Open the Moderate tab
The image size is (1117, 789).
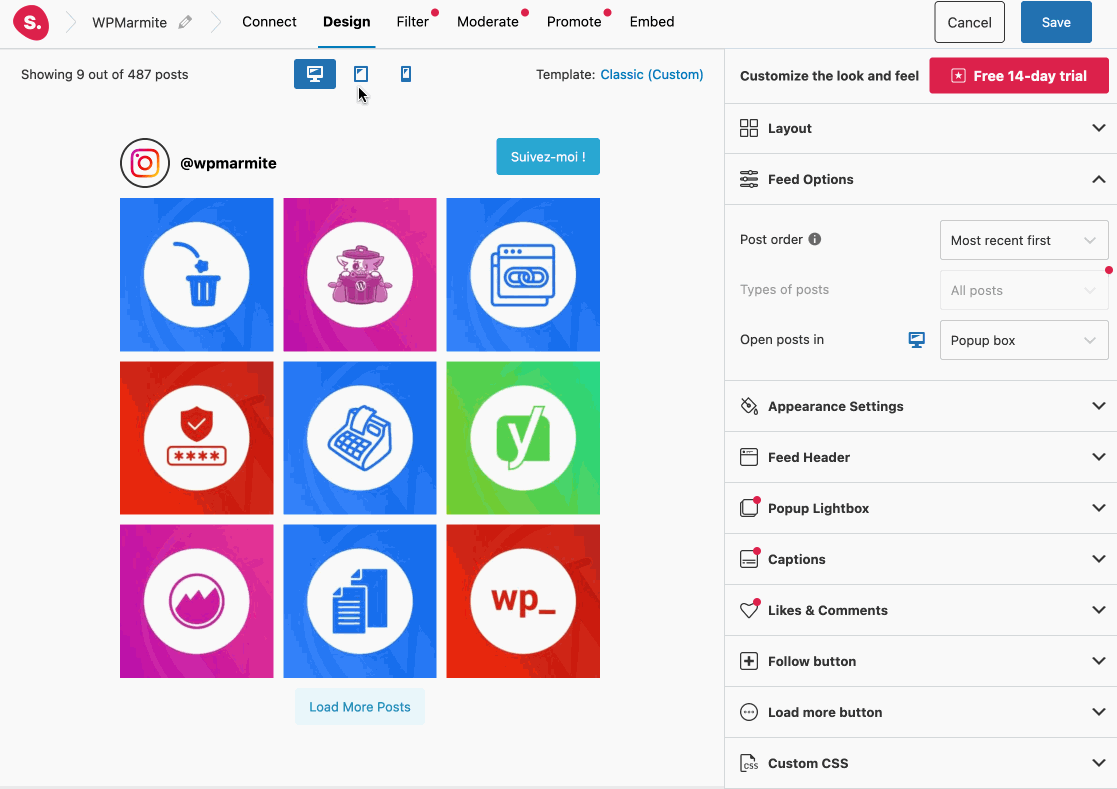click(488, 22)
